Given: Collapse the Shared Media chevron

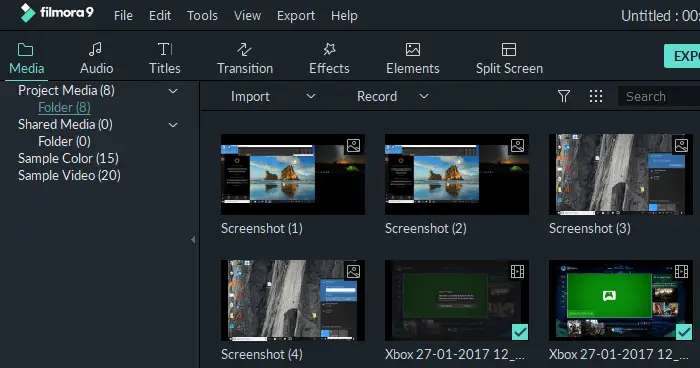Looking at the screenshot, I should 173,125.
